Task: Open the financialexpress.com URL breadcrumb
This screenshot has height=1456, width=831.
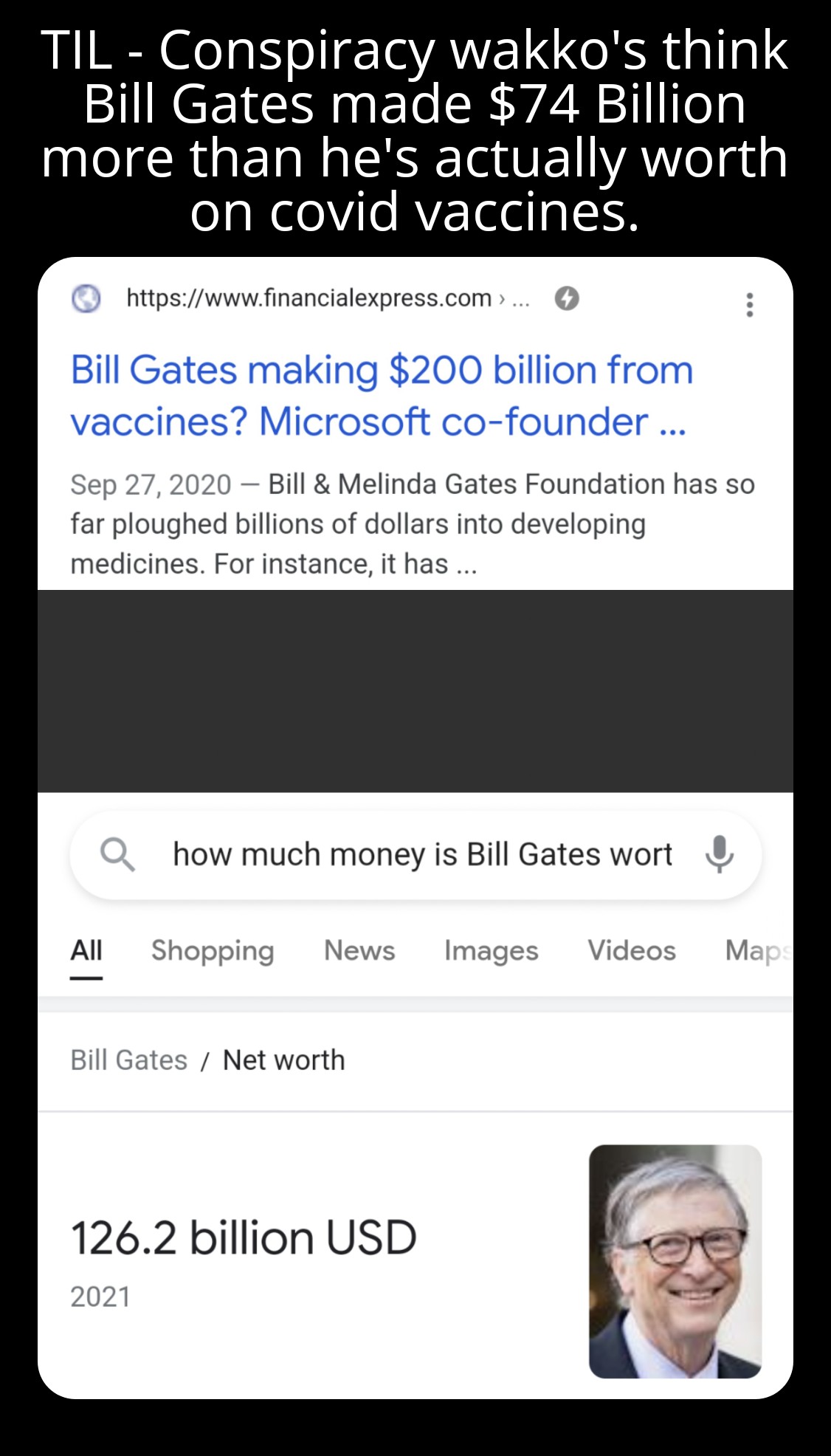Action: click(x=308, y=298)
